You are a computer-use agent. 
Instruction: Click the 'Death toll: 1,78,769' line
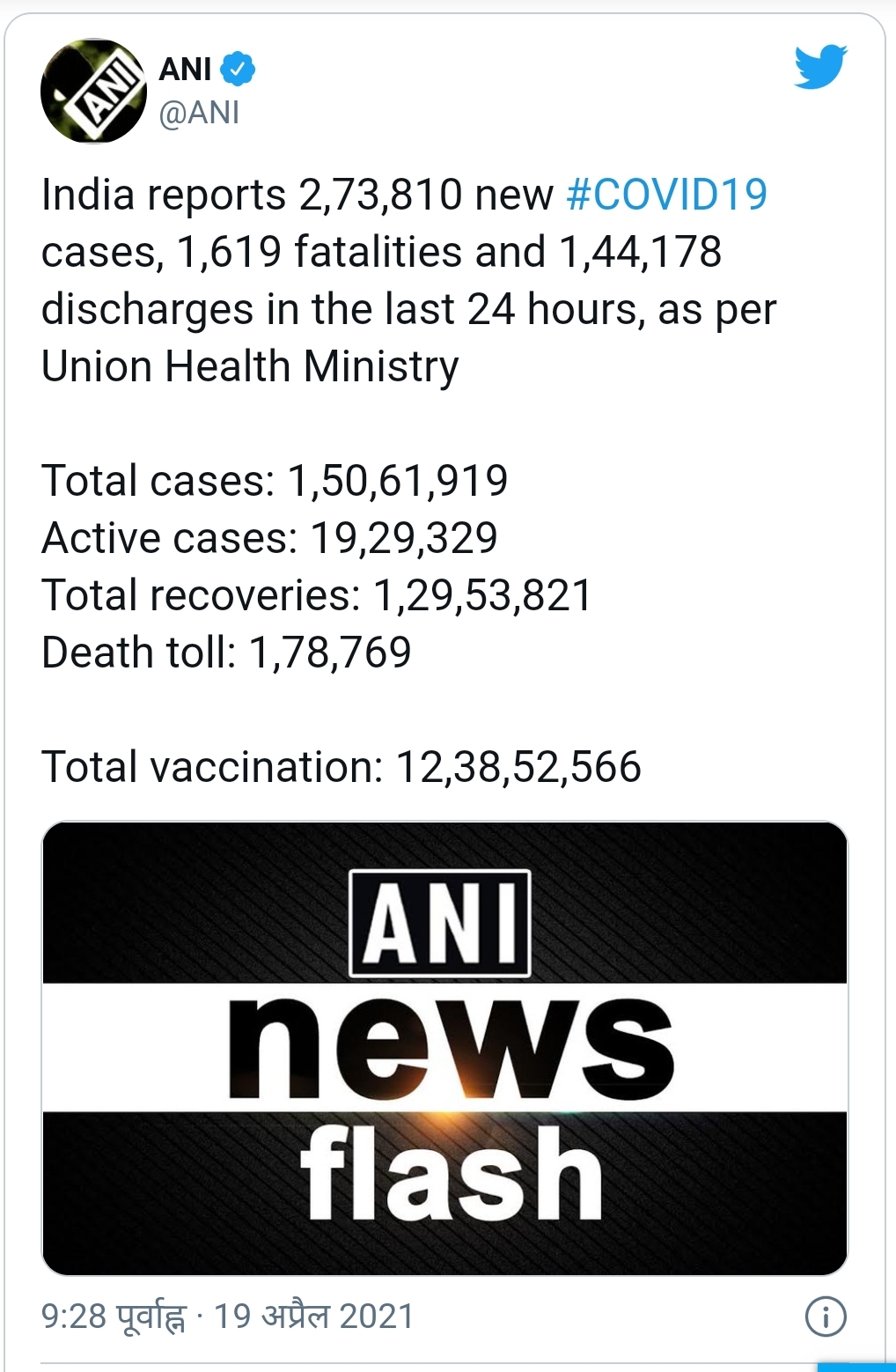click(226, 653)
